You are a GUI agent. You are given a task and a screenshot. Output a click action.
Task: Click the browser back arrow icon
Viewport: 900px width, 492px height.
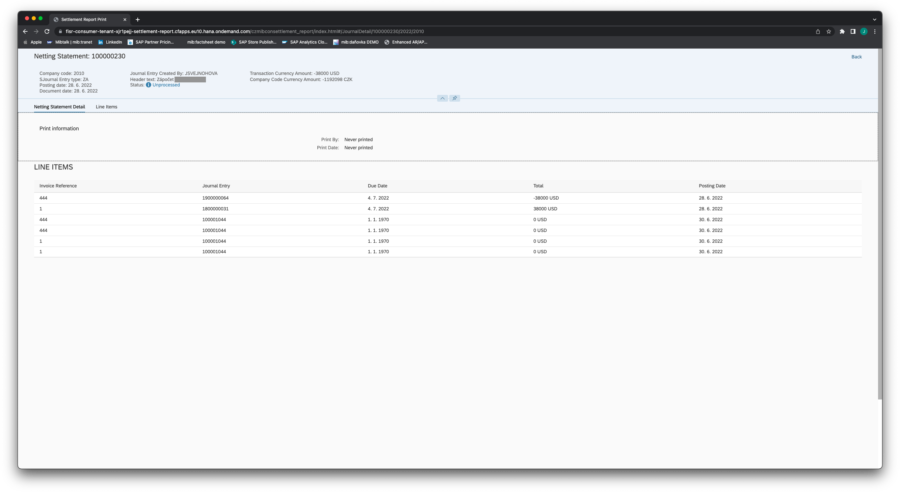click(x=25, y=31)
